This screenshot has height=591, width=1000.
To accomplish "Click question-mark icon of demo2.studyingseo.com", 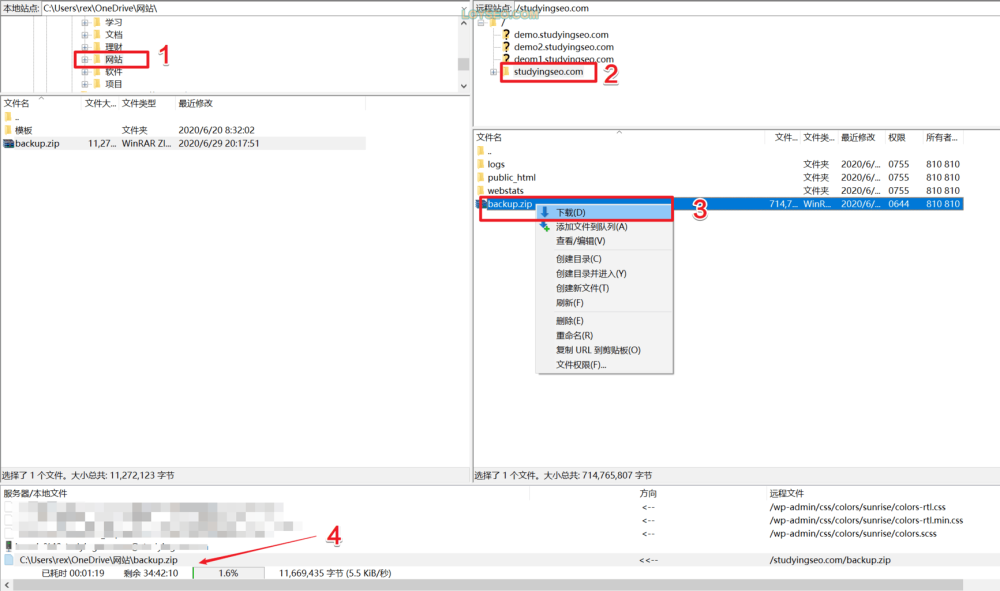I will point(506,47).
